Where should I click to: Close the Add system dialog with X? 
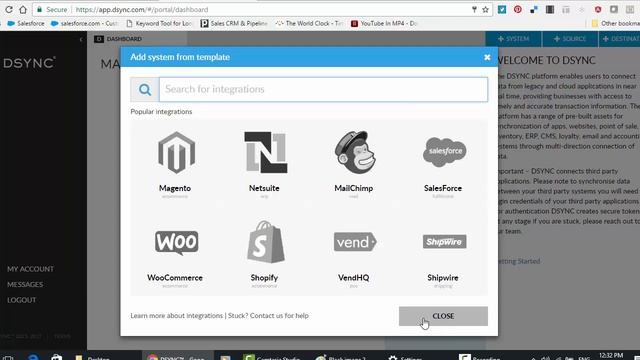[x=487, y=57]
